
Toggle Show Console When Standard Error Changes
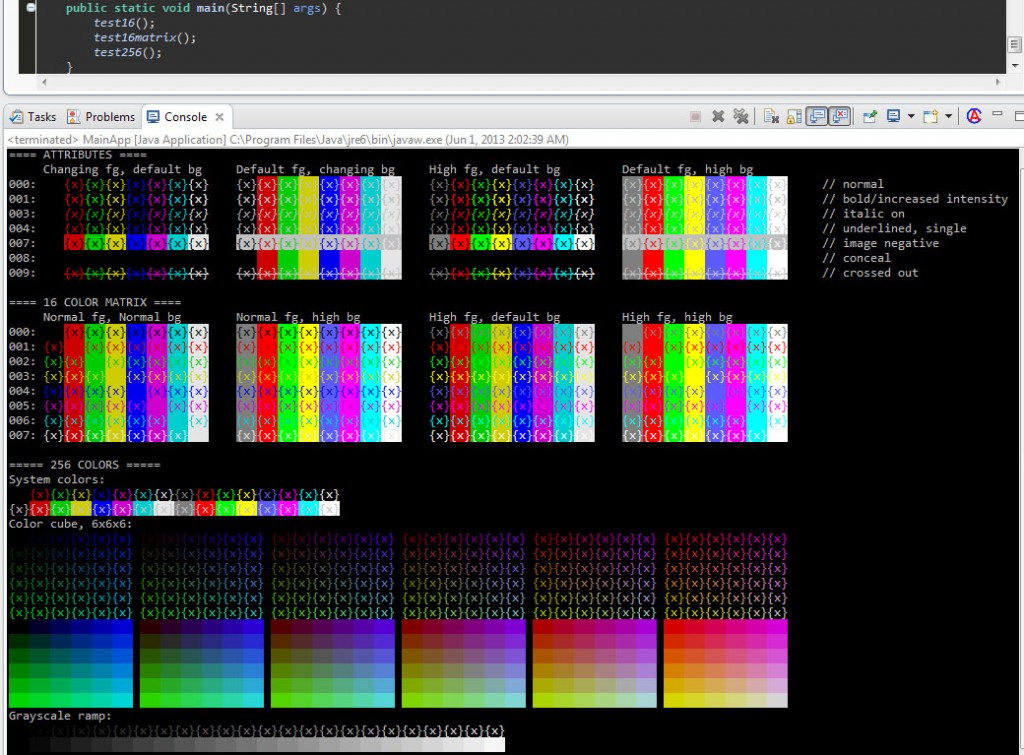tap(841, 115)
